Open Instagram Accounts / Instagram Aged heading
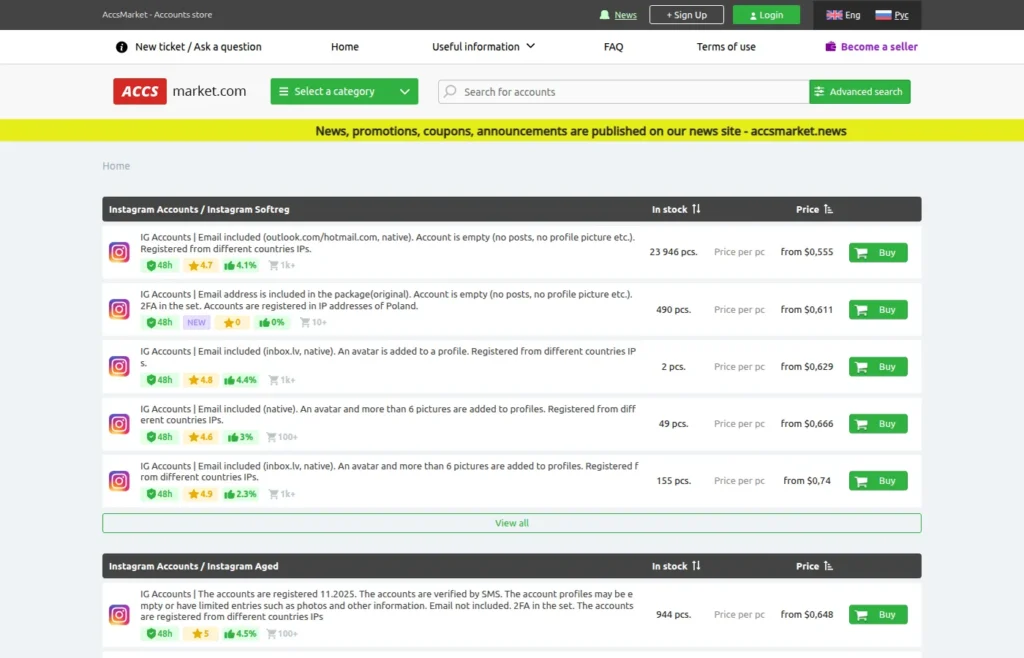The height and width of the screenshot is (658, 1024). (x=193, y=567)
